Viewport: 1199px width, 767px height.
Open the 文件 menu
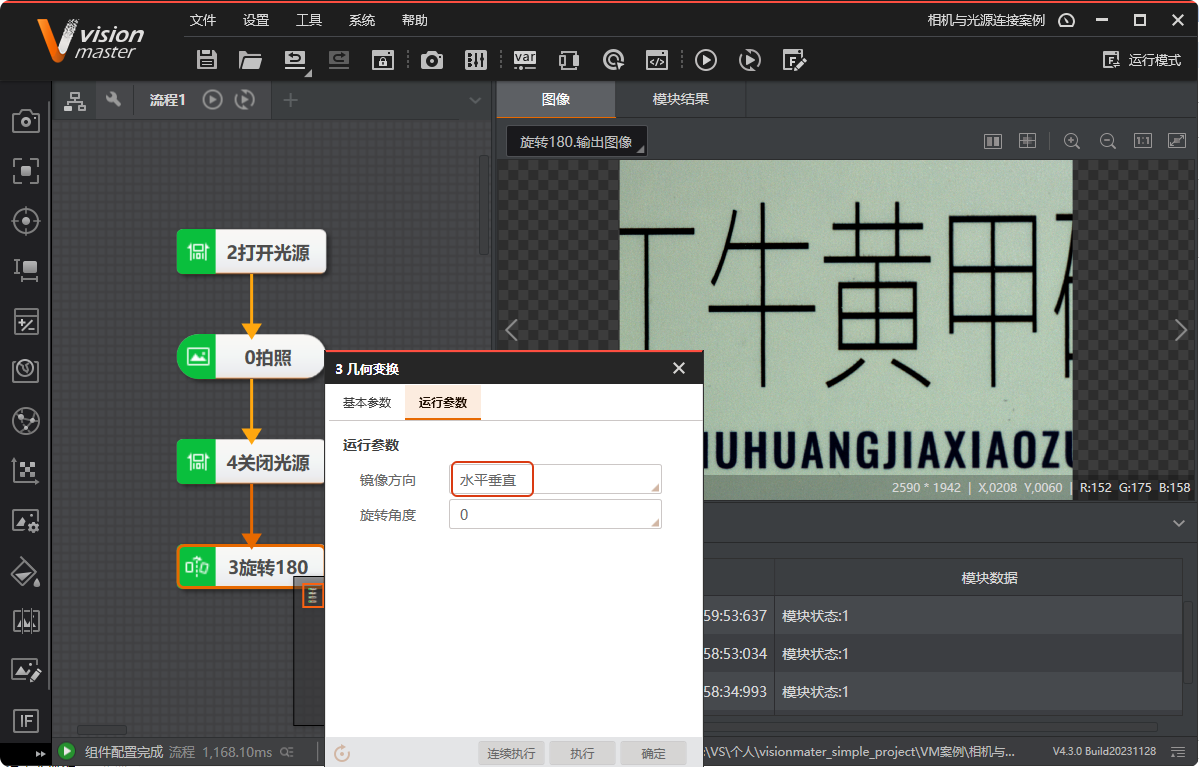pos(203,20)
